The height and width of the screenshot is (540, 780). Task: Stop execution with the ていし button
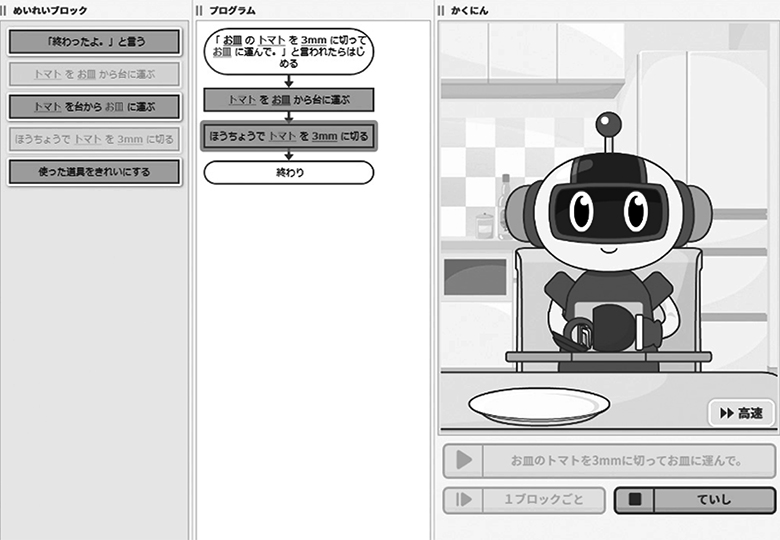click(694, 500)
